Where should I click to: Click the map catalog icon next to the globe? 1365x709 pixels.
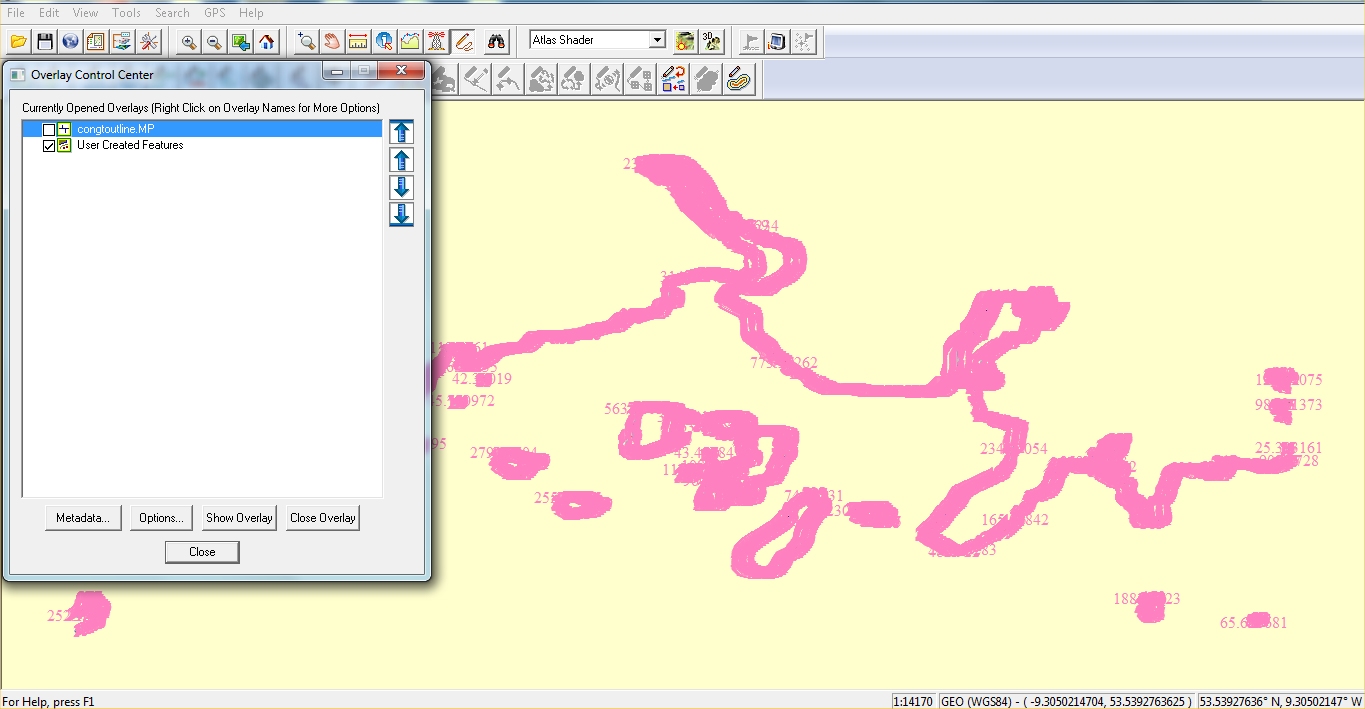click(96, 41)
